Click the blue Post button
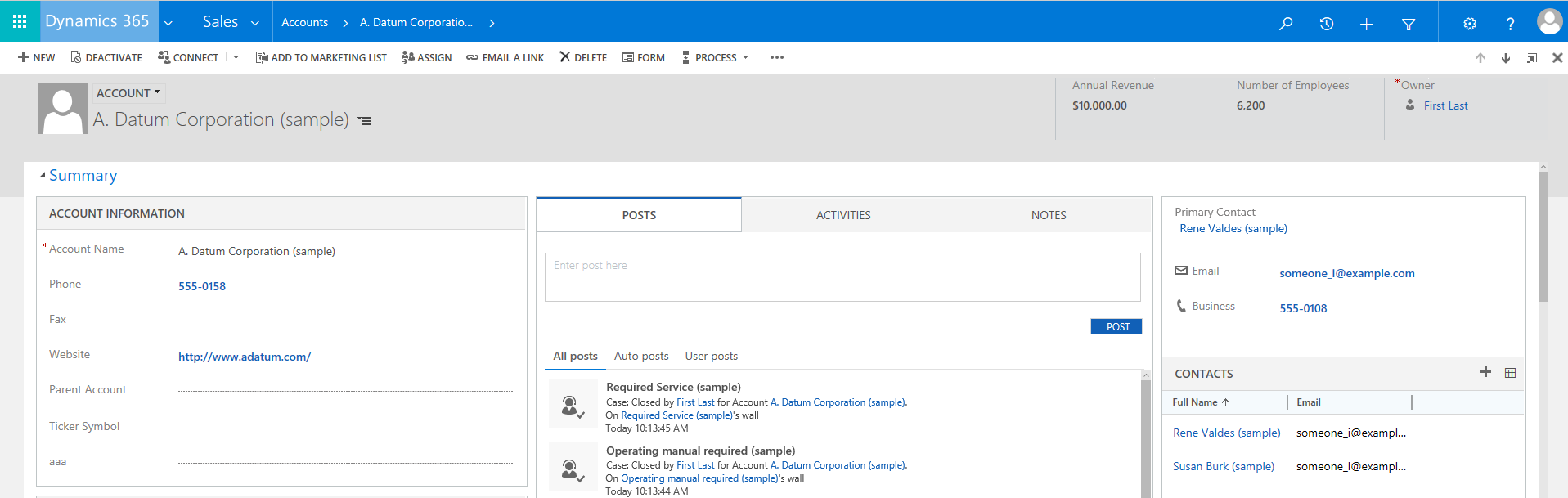The image size is (1568, 498). 1116,326
